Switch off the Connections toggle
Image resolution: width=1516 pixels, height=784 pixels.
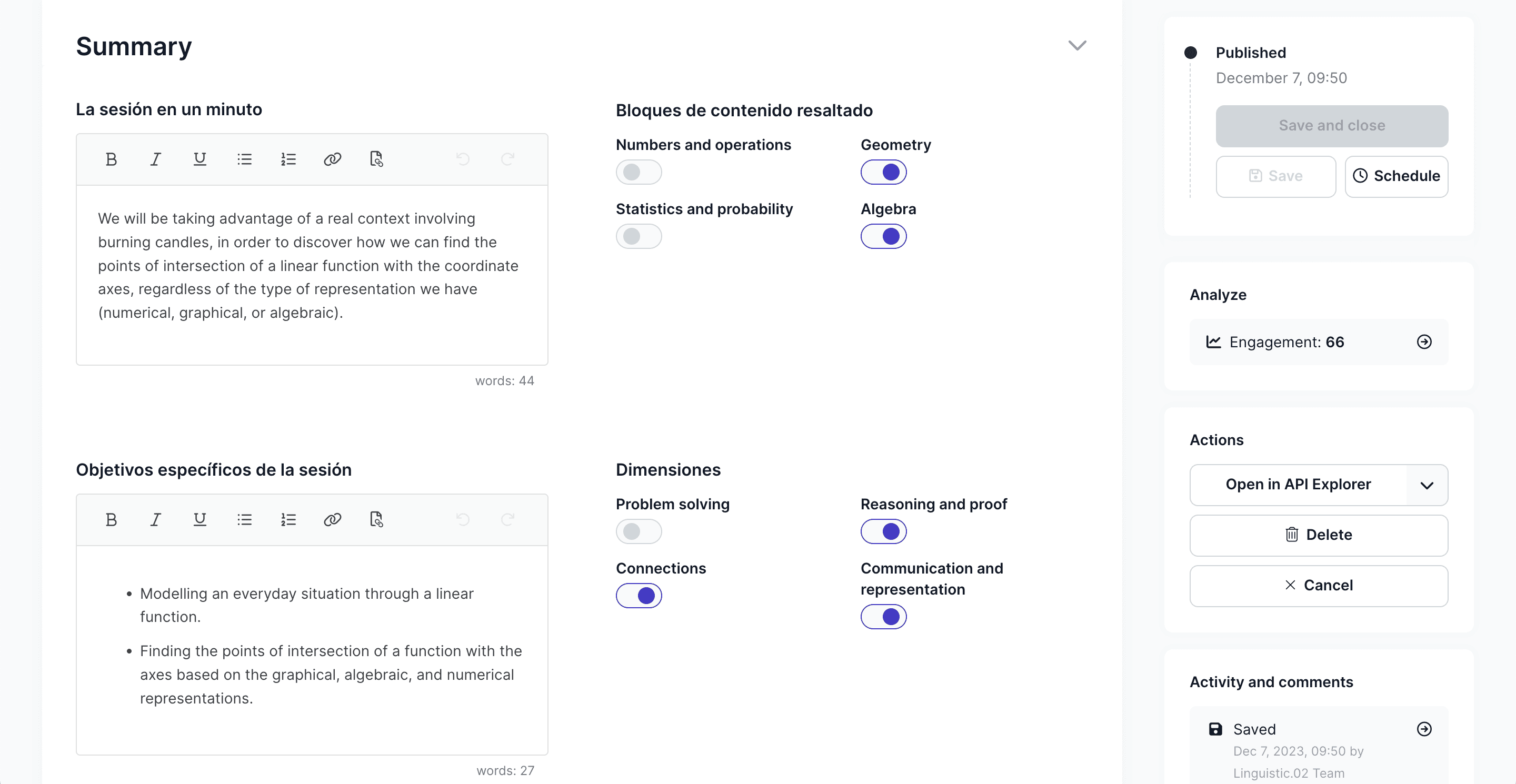coord(639,596)
